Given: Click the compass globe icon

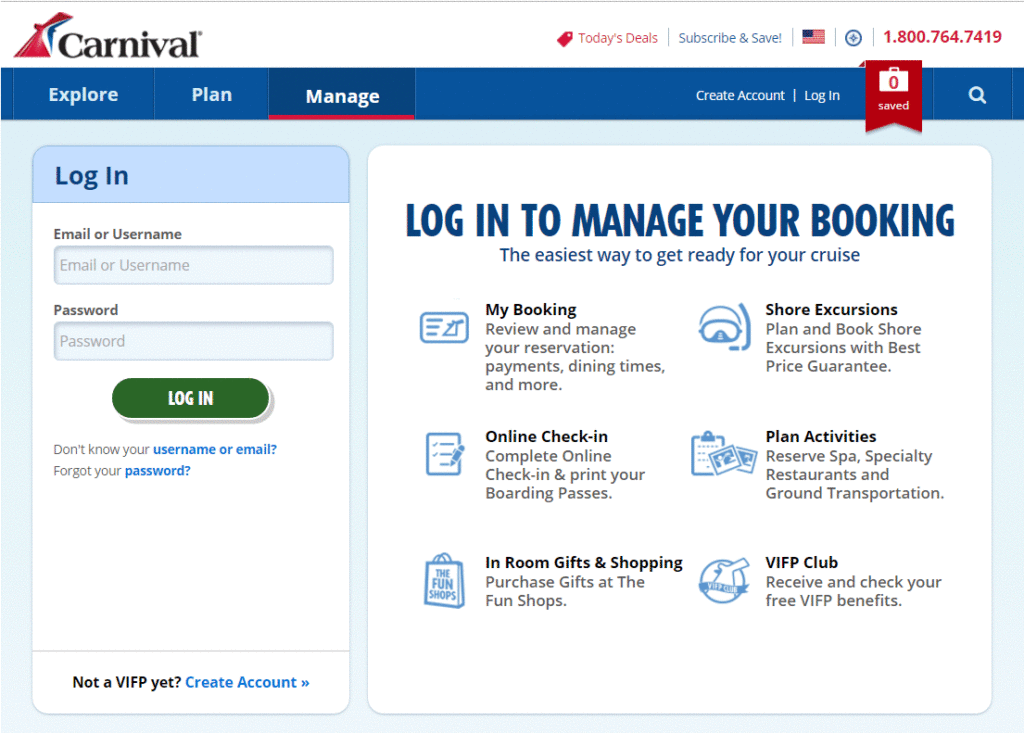Looking at the screenshot, I should click(853, 38).
